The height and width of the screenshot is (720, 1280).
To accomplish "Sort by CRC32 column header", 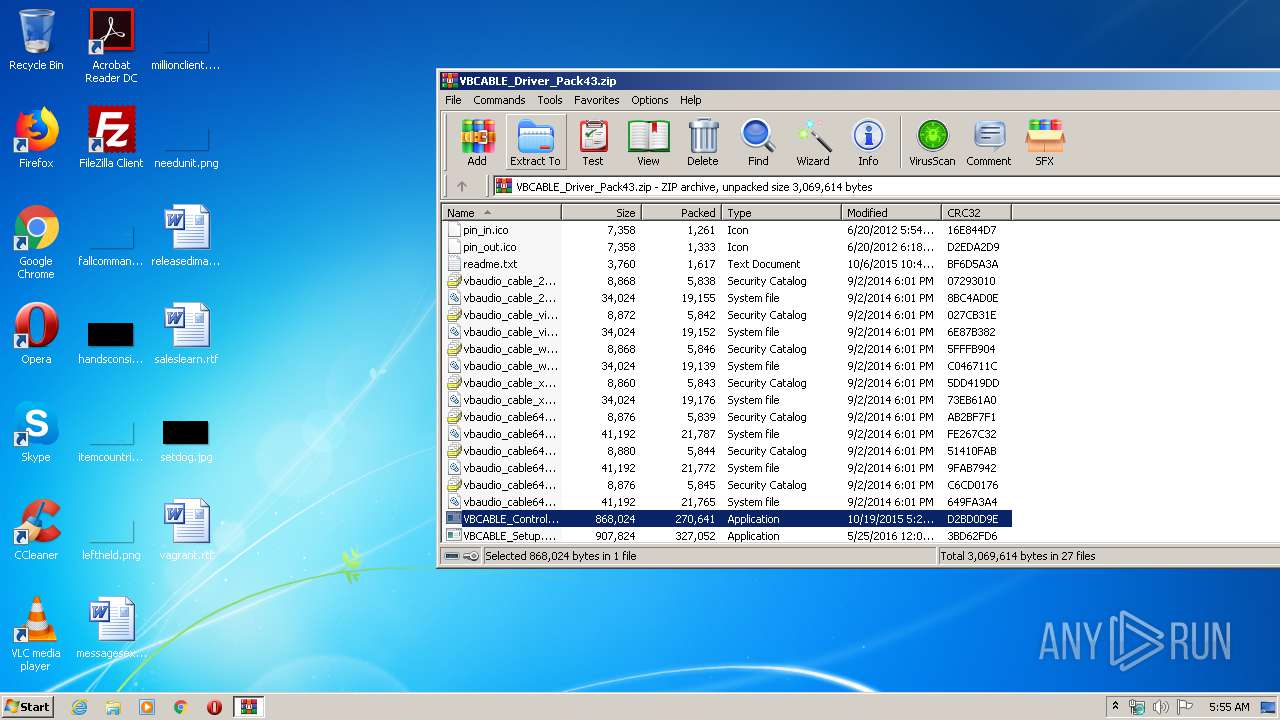I will [976, 212].
